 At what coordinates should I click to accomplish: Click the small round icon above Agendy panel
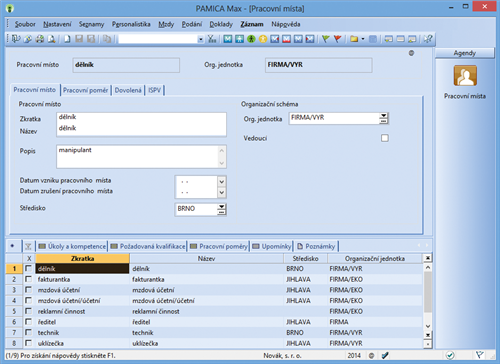[x=411, y=53]
